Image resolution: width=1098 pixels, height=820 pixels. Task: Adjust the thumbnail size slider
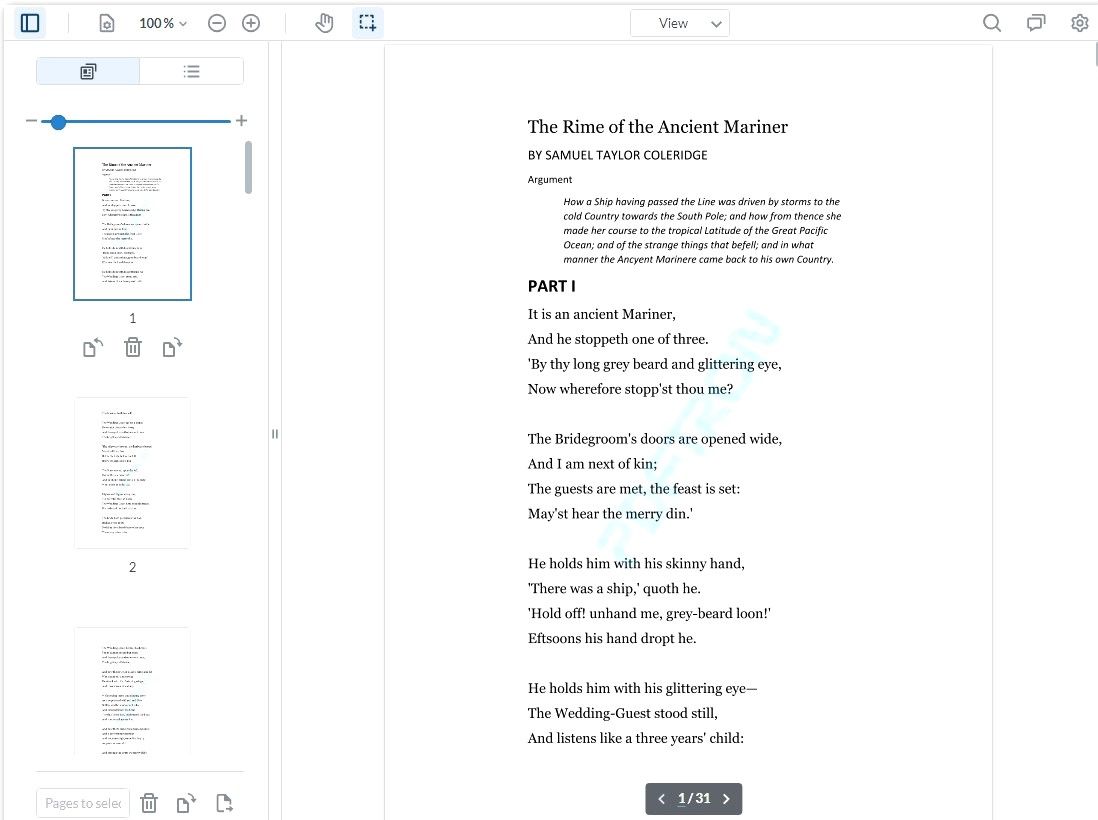pos(58,121)
